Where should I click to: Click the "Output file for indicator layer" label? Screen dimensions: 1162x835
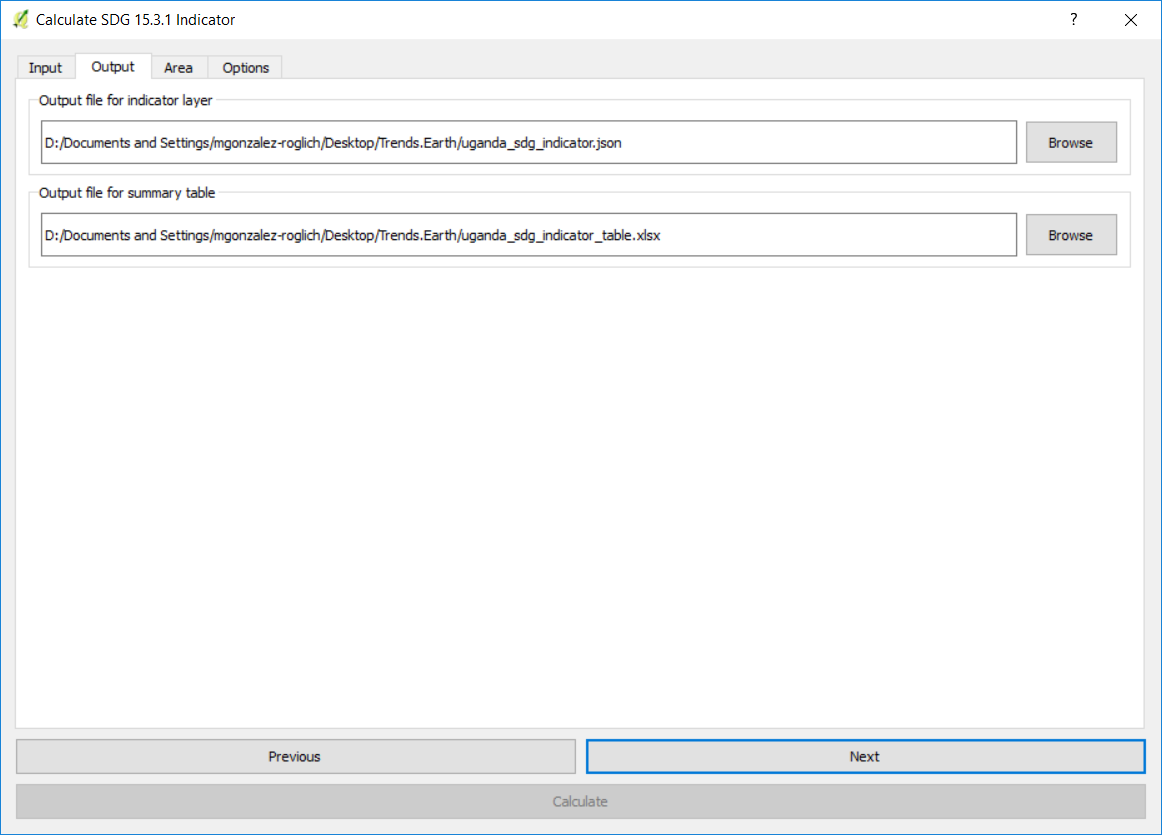point(125,100)
